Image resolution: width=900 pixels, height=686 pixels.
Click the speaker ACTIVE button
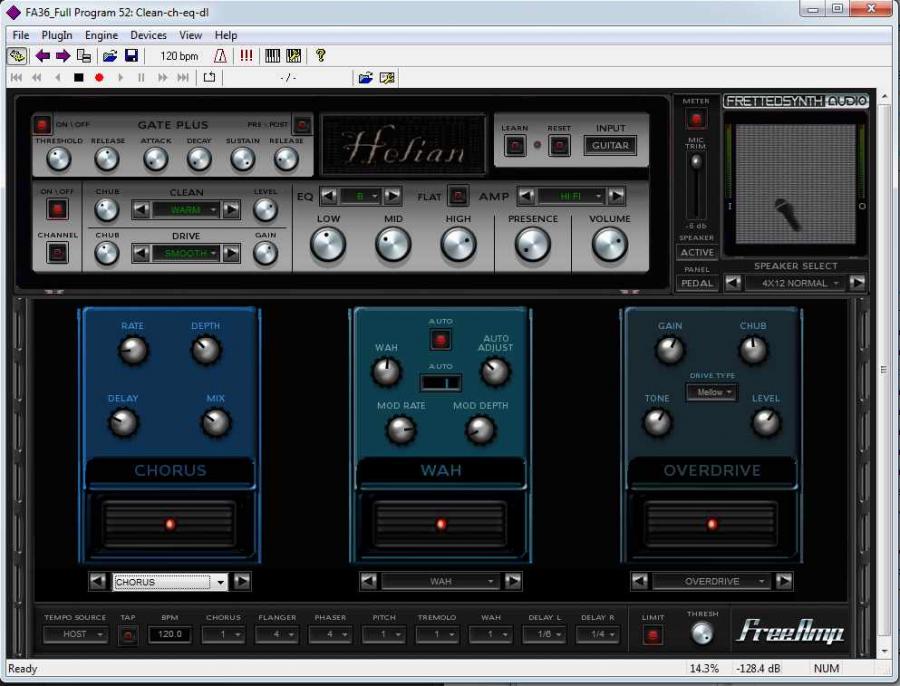(697, 253)
